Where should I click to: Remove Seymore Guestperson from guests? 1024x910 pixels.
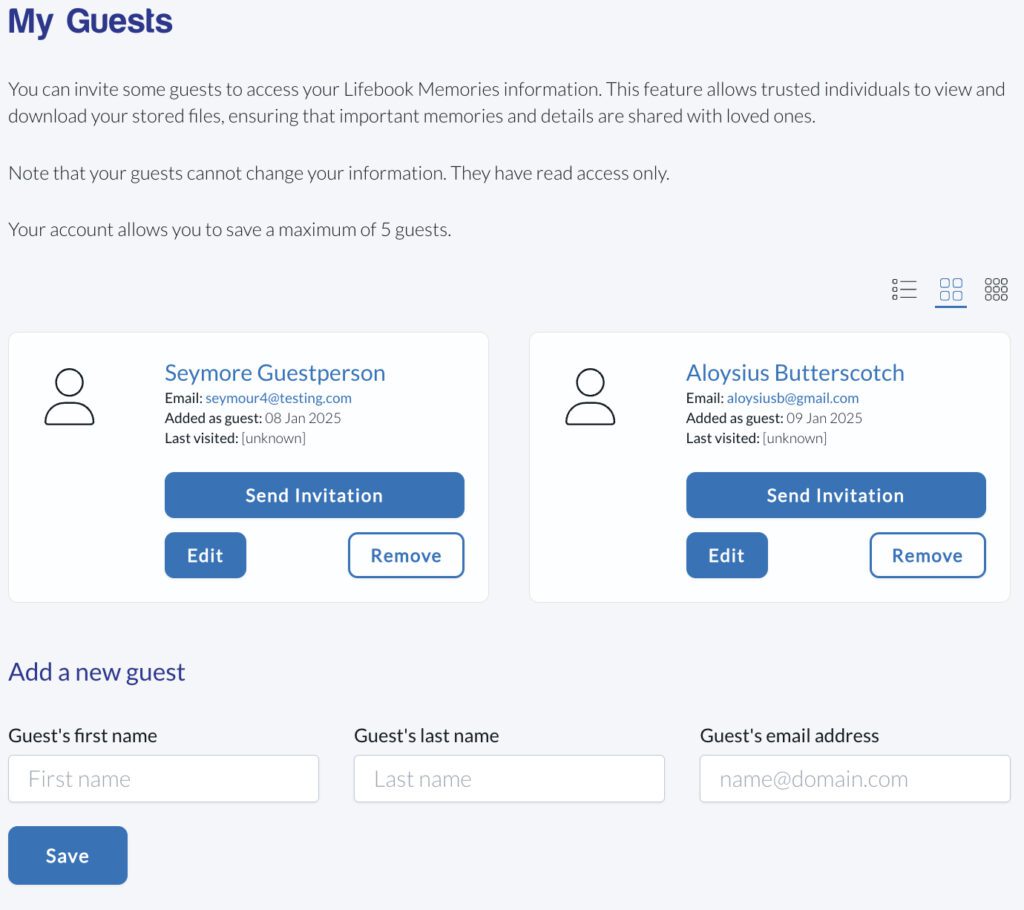click(406, 555)
